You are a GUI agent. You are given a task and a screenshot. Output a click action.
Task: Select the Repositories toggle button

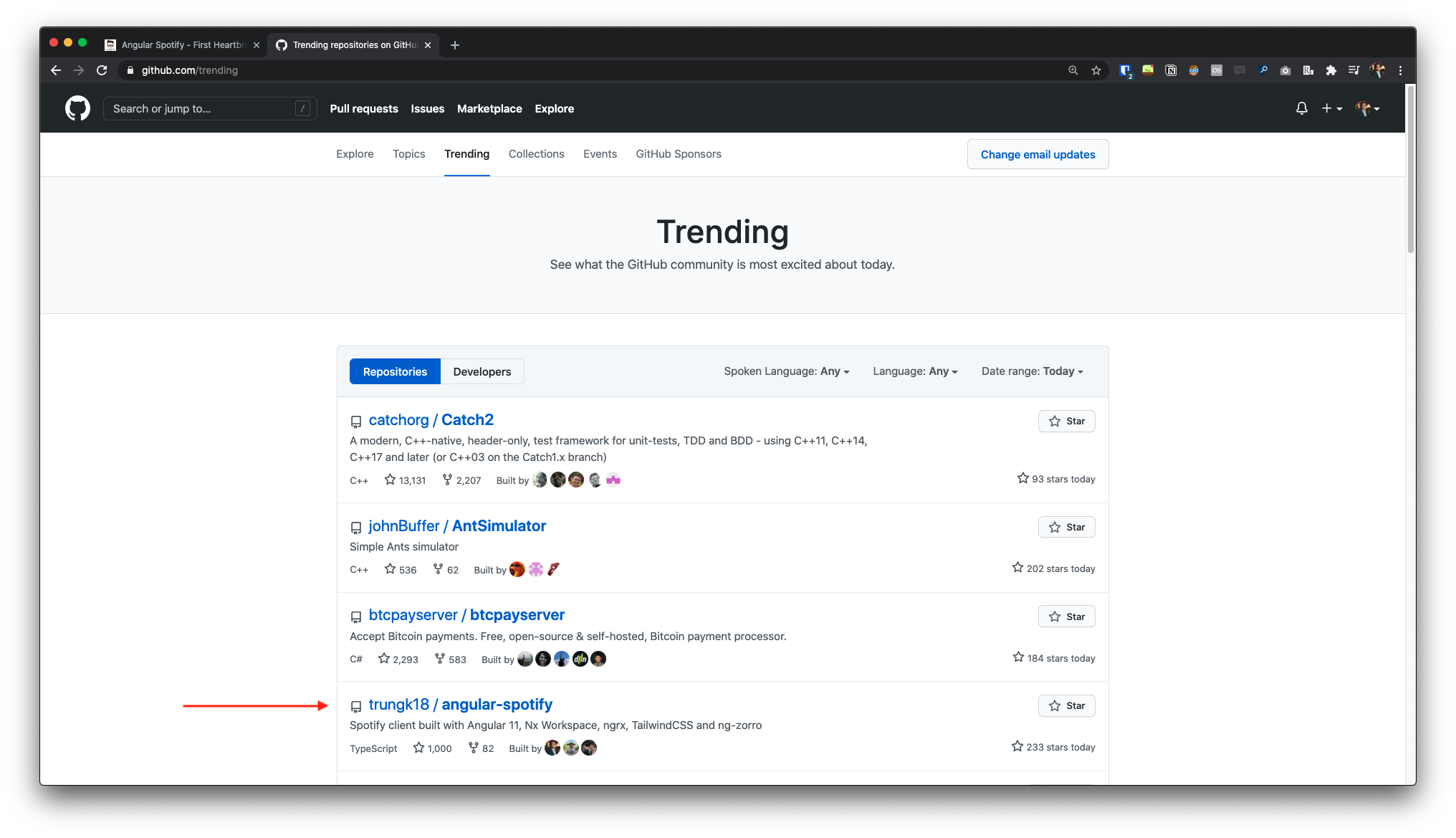[x=395, y=371]
